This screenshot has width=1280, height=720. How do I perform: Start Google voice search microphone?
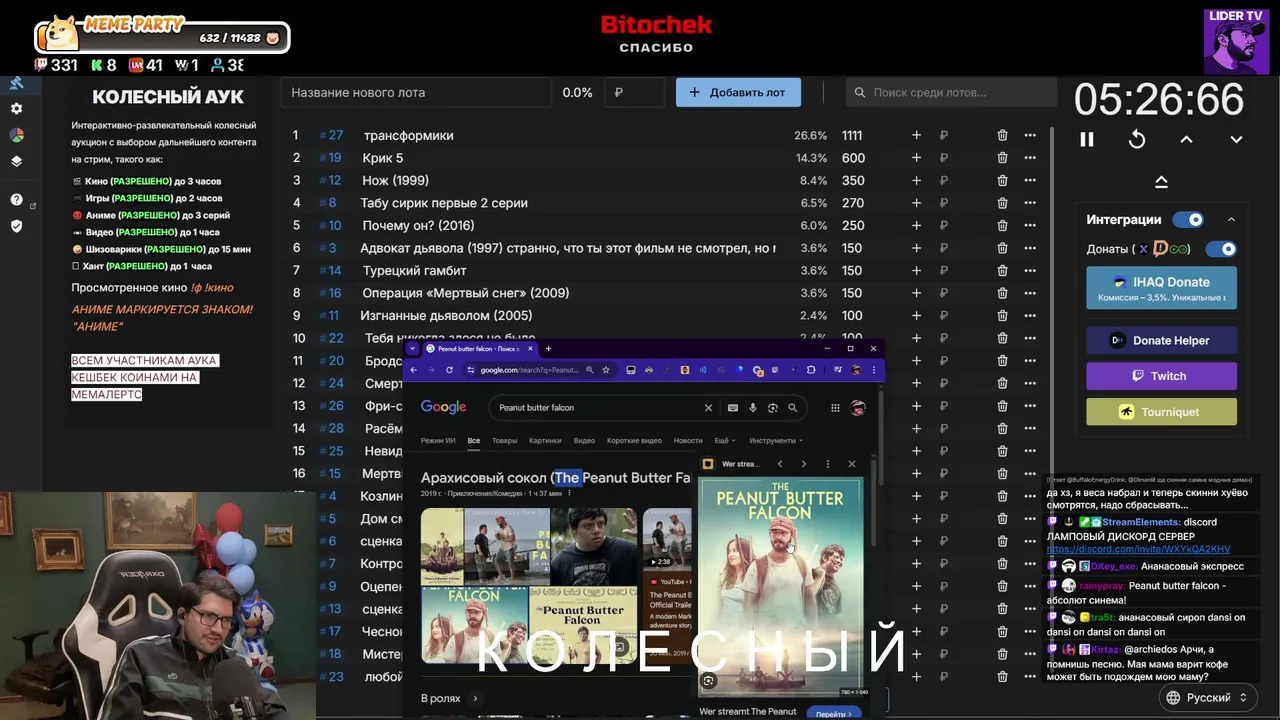(753, 408)
